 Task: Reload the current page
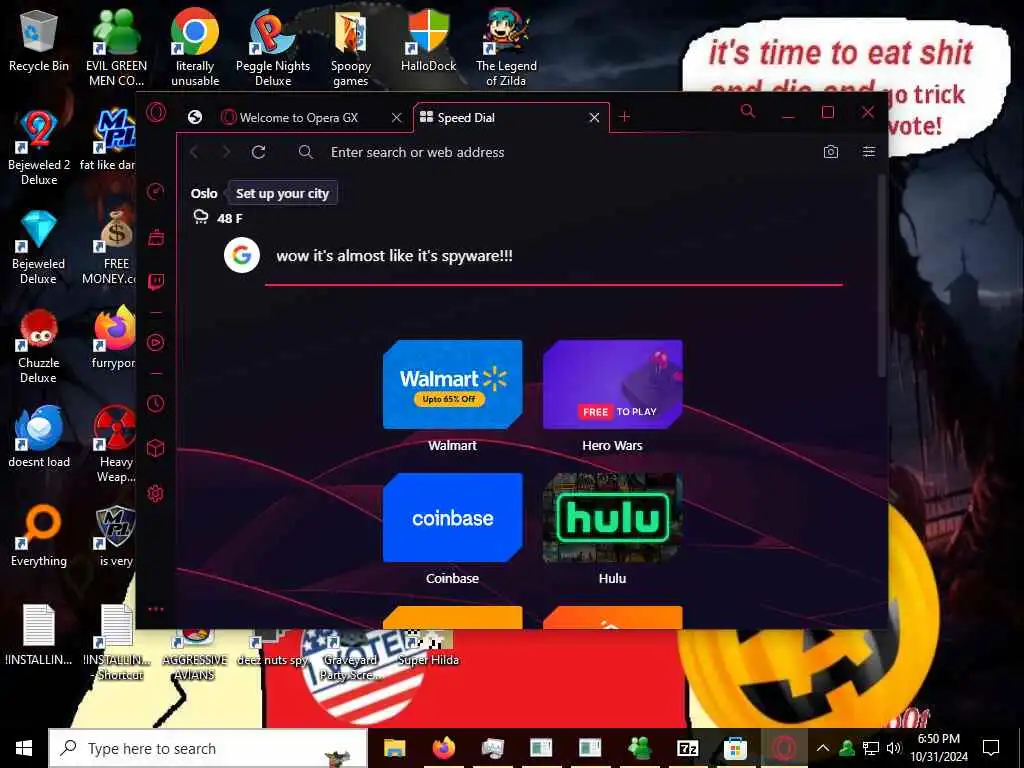[259, 152]
